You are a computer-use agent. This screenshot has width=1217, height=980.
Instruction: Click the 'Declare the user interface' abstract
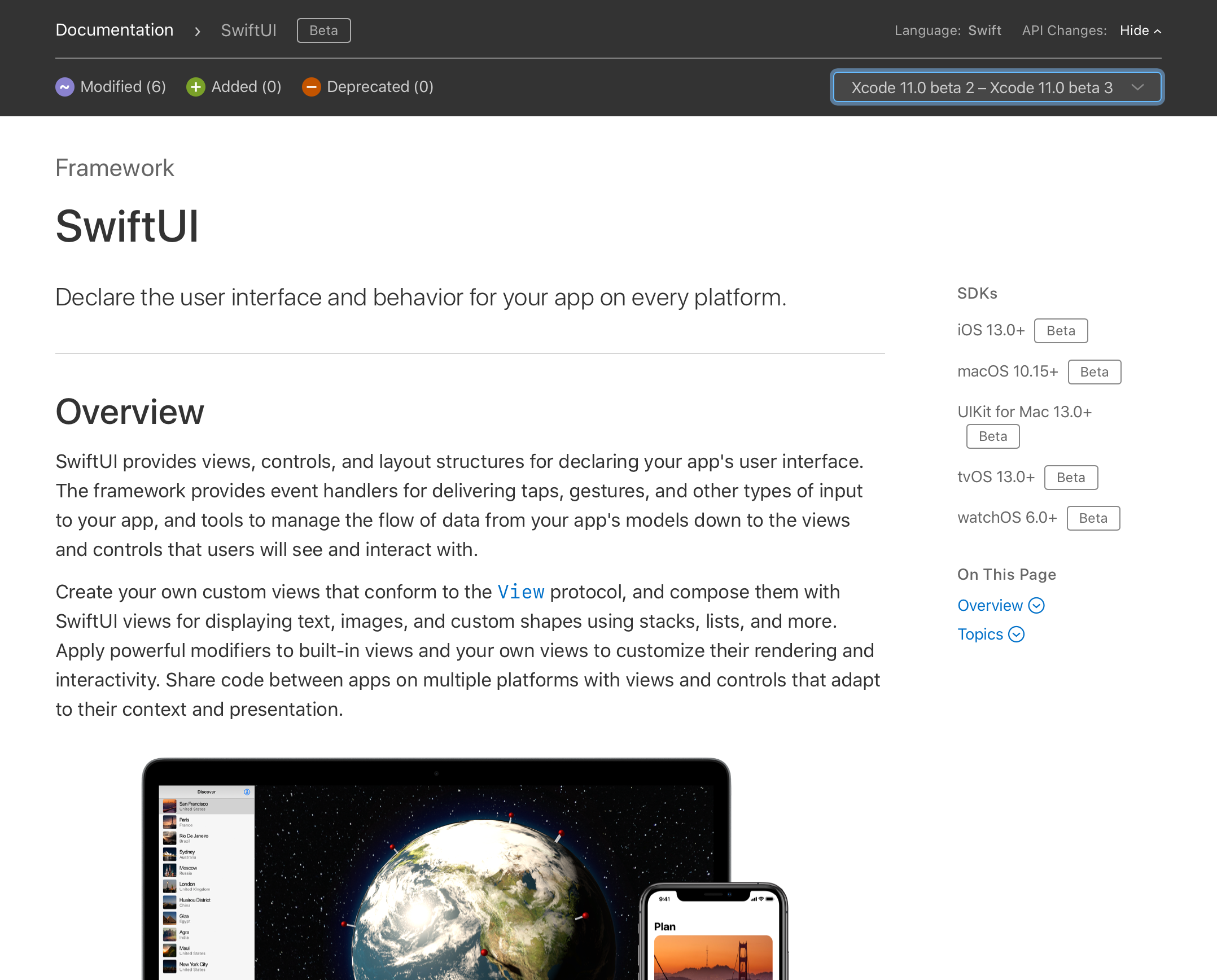point(421,297)
